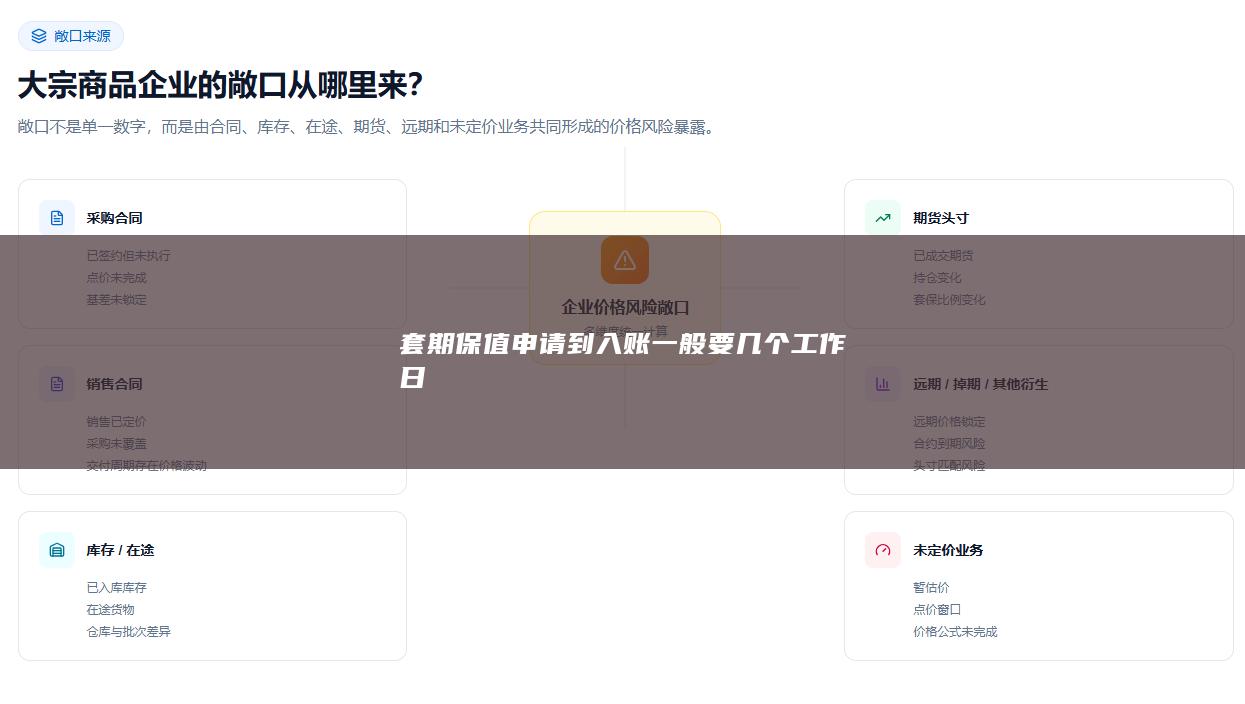This screenshot has height=704, width=1245.
Task: Click the subtitle starting 敞口不是单一数字
Action: pos(368,127)
